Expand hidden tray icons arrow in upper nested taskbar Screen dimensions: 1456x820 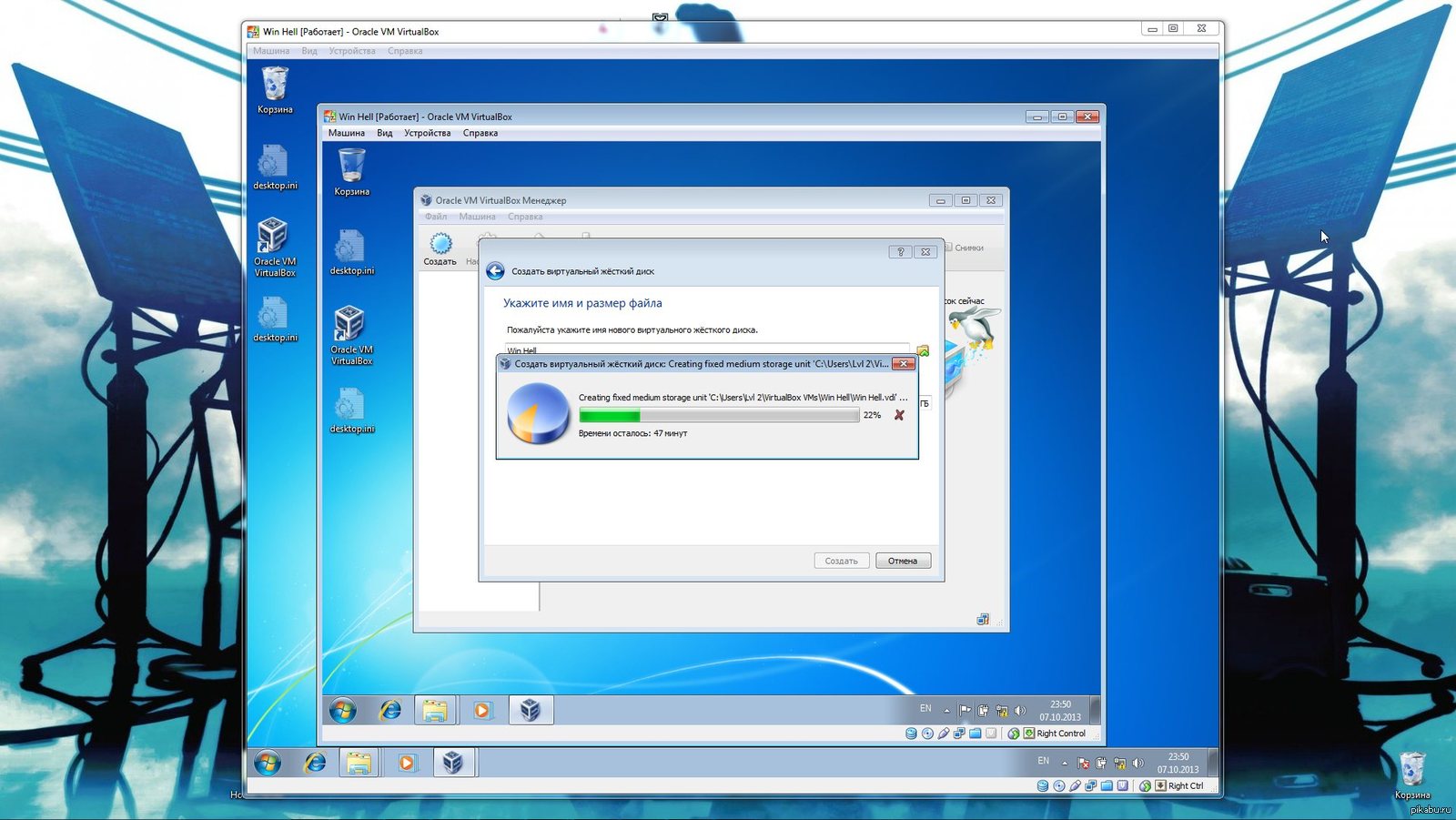pyautogui.click(x=946, y=710)
